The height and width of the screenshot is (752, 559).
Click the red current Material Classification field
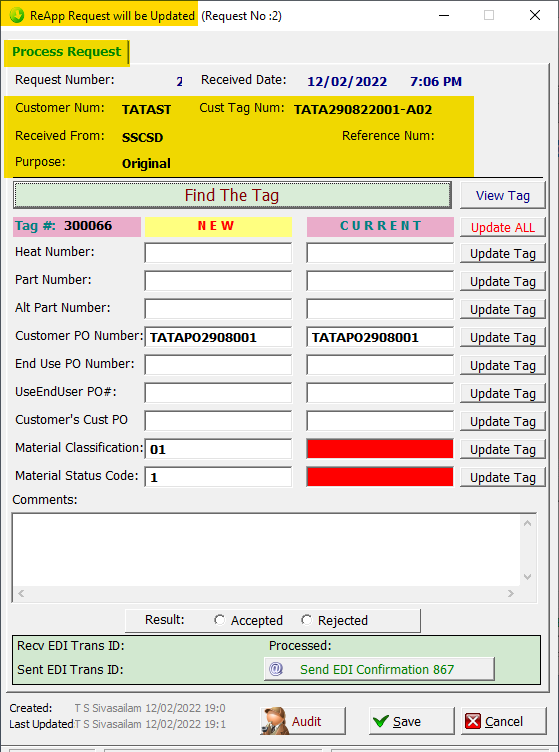[x=380, y=449]
